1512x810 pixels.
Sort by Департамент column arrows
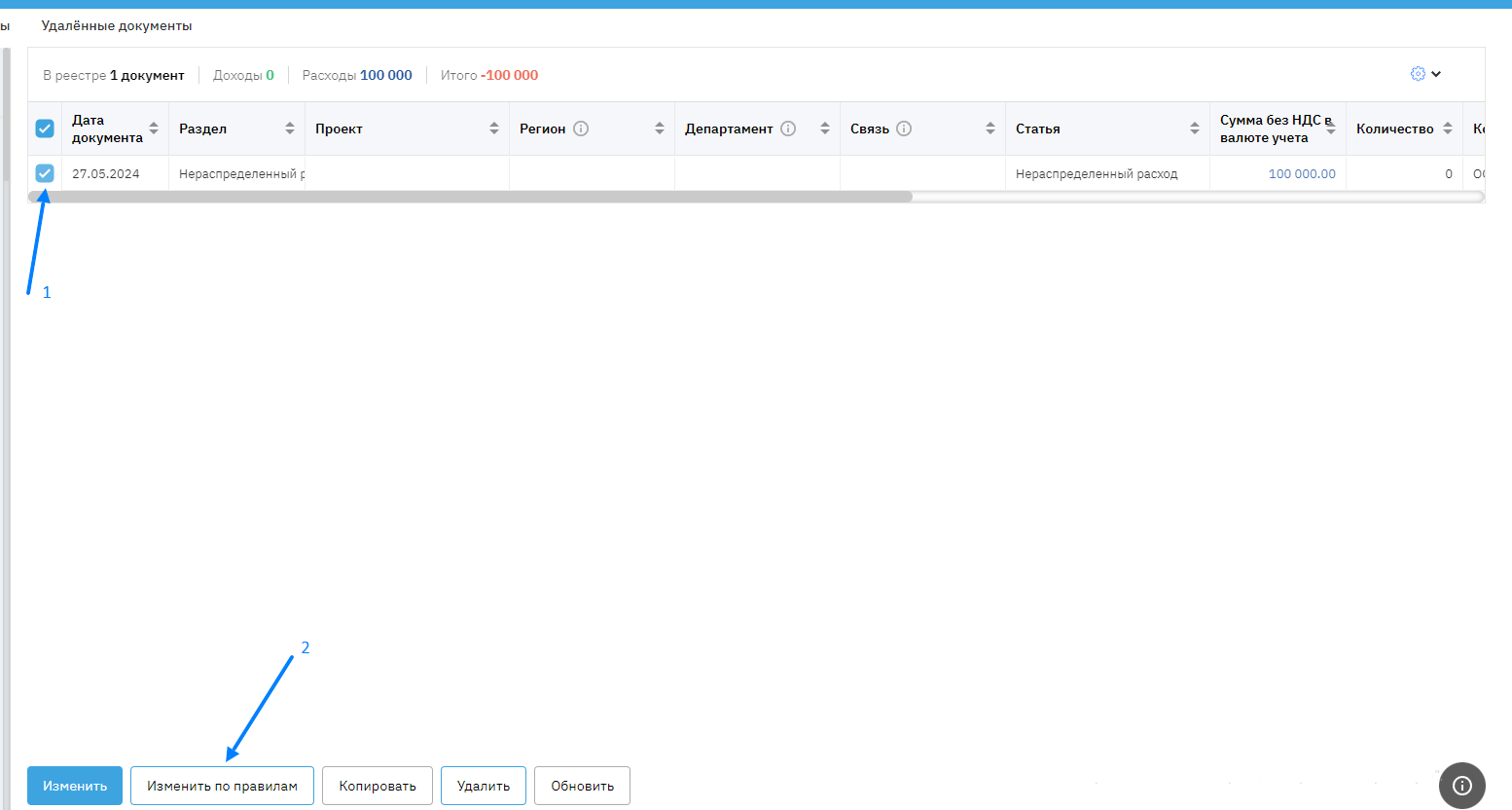(825, 129)
